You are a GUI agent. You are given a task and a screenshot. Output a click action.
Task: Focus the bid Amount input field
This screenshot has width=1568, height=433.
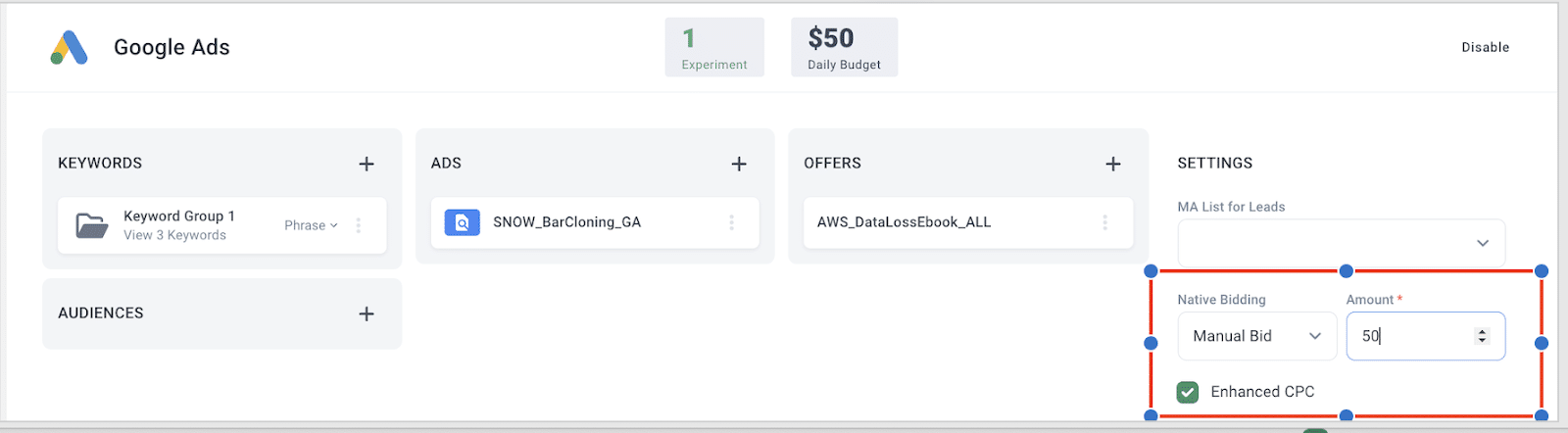point(1425,336)
